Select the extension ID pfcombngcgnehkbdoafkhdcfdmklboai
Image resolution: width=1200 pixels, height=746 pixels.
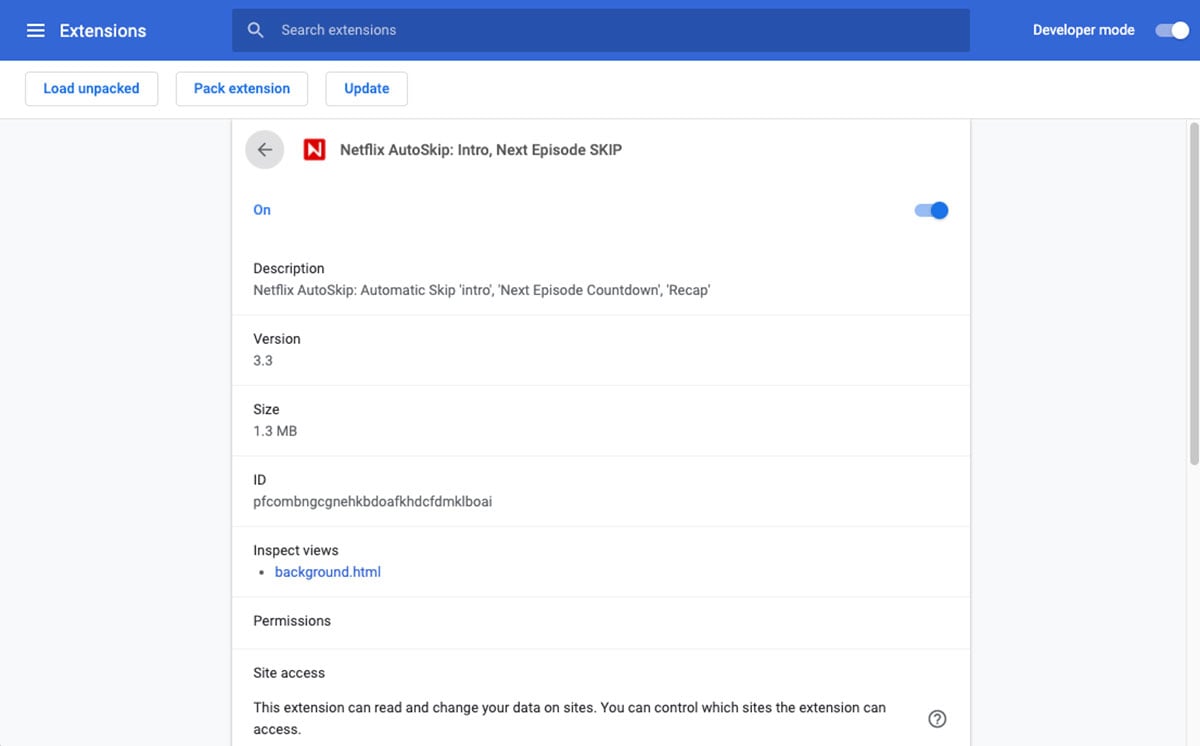373,501
